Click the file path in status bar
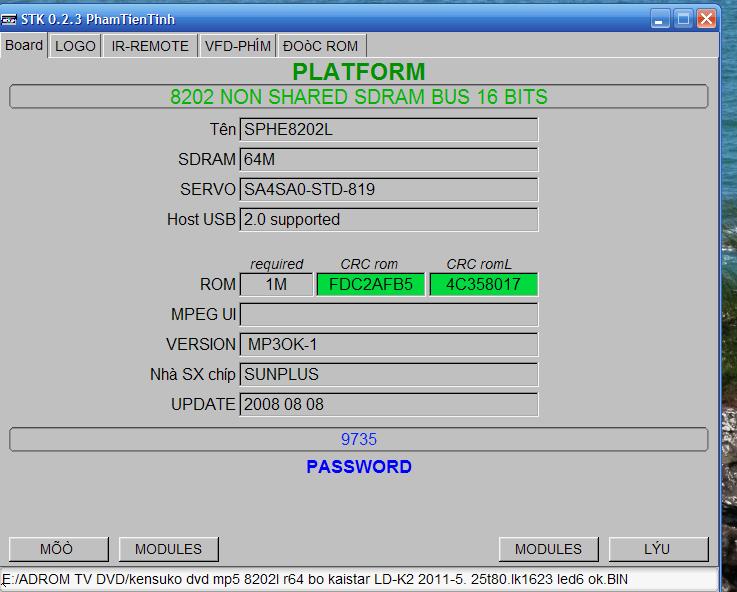 click(x=315, y=579)
